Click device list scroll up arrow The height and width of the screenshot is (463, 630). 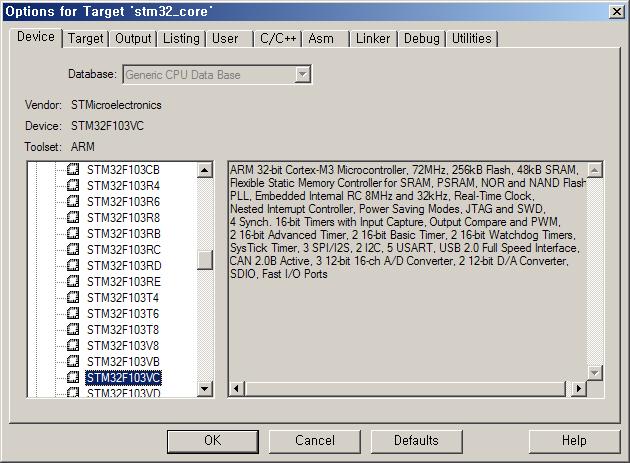(205, 170)
